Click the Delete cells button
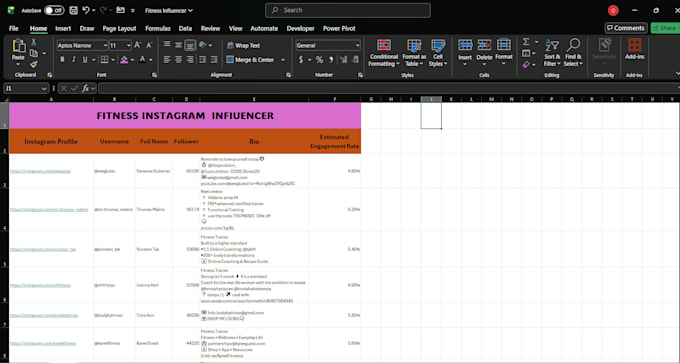This screenshot has height=363, width=680. (x=484, y=52)
